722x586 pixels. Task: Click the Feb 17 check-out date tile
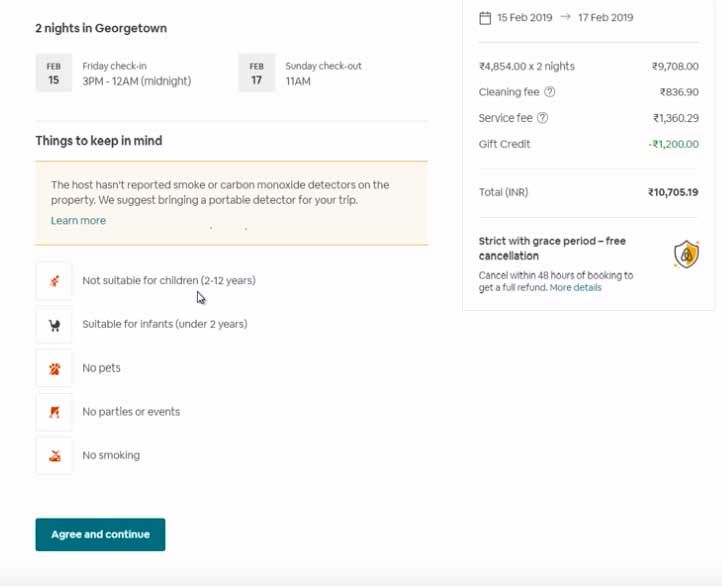pos(256,74)
